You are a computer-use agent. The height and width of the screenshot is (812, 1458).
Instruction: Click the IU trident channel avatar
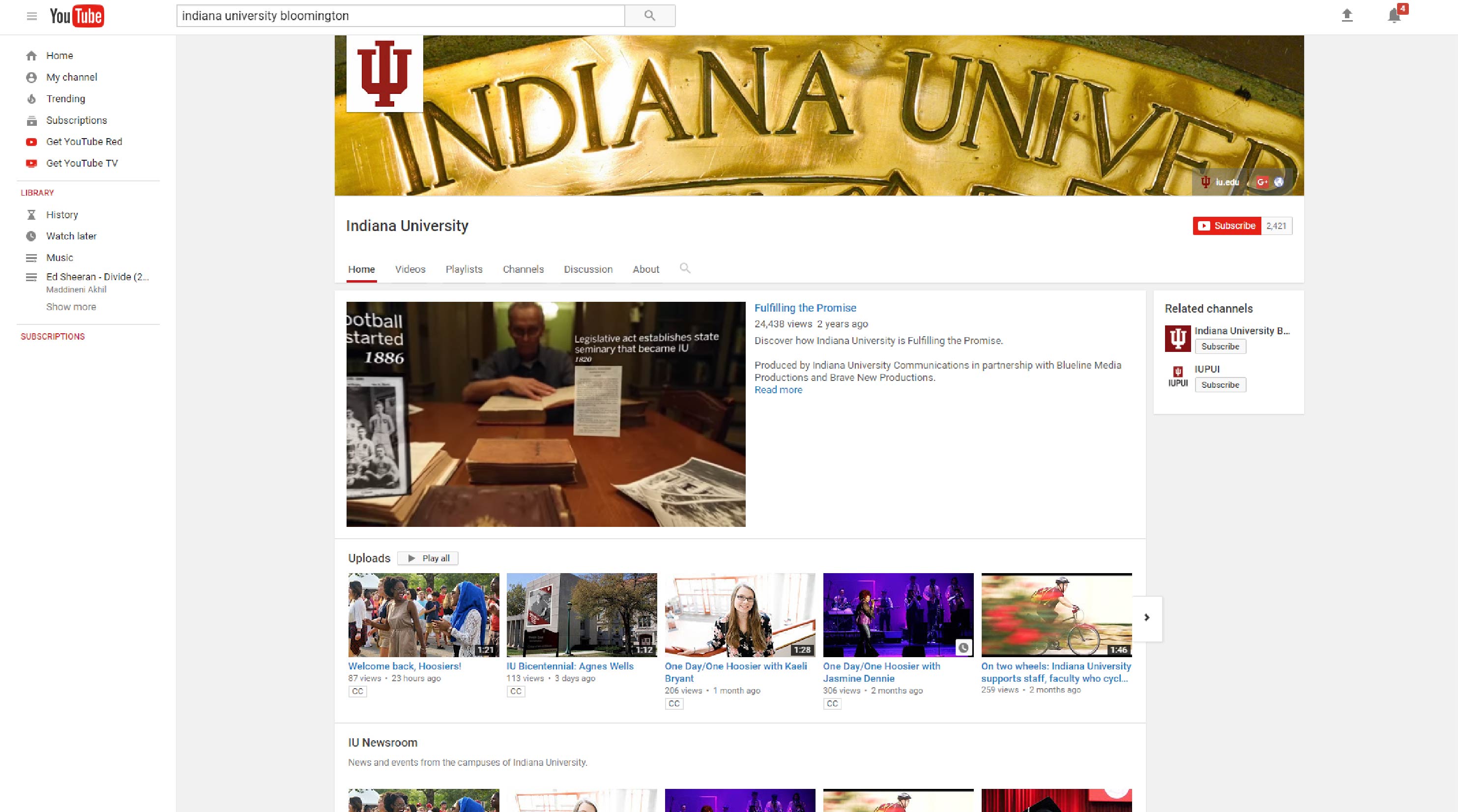click(x=385, y=74)
